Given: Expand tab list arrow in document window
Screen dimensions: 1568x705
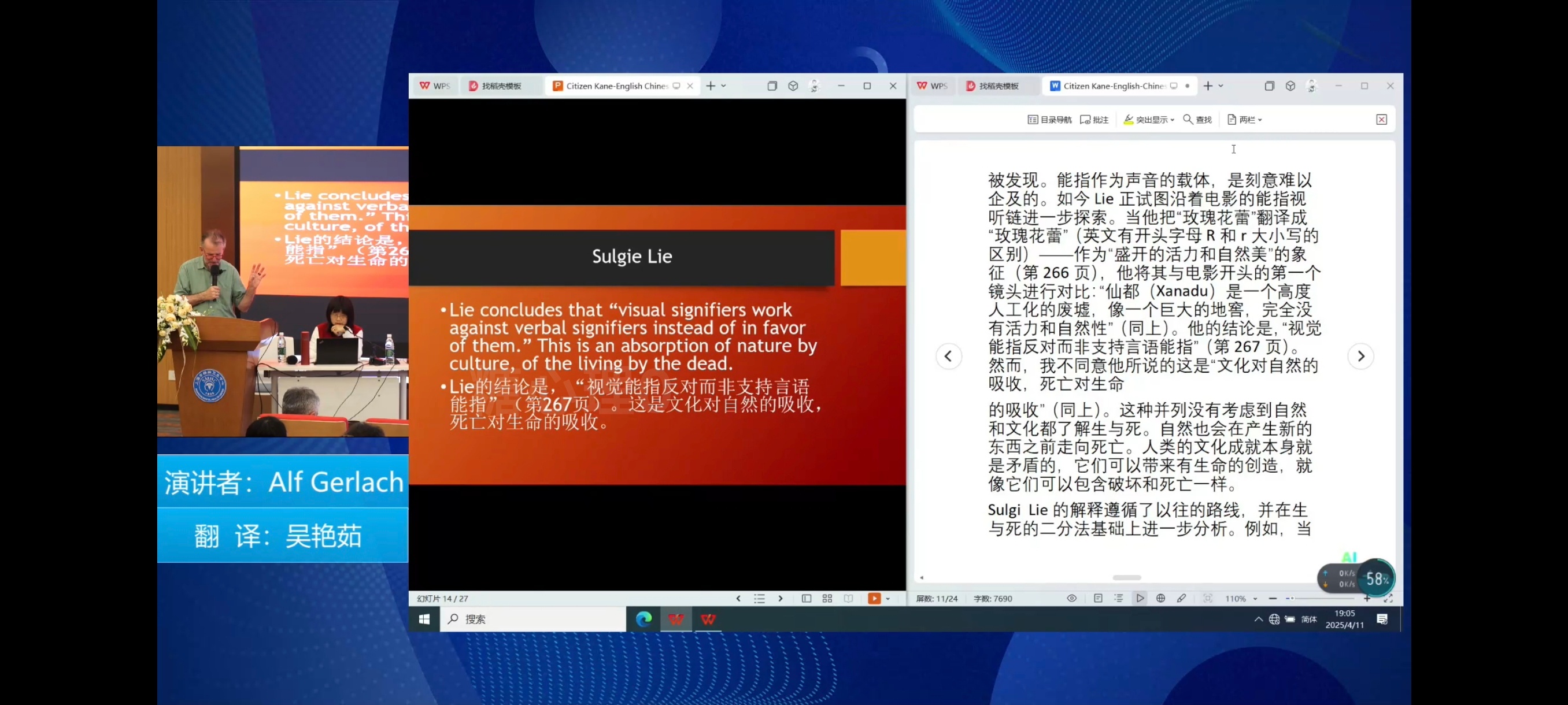Looking at the screenshot, I should pyautogui.click(x=1221, y=86).
